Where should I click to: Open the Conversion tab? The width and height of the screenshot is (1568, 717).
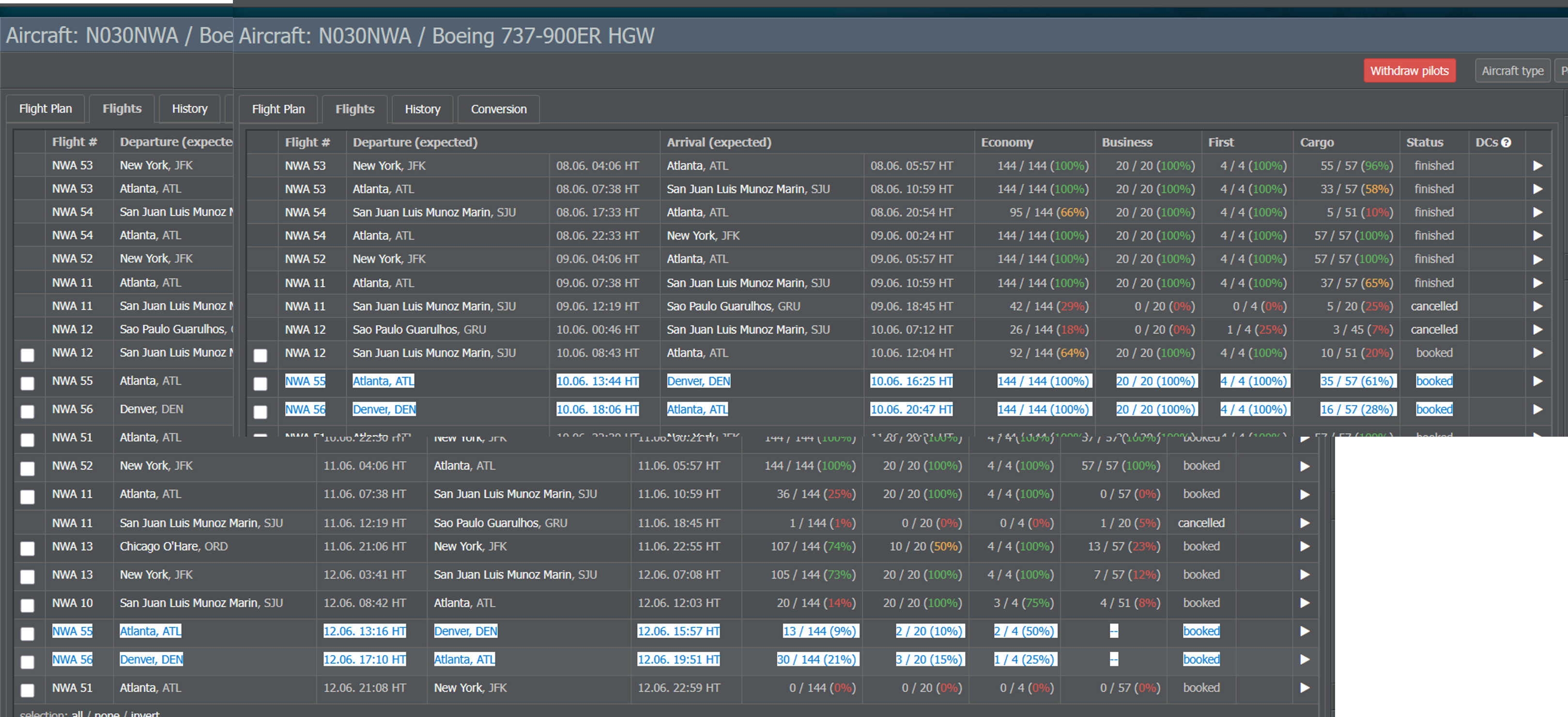click(498, 109)
